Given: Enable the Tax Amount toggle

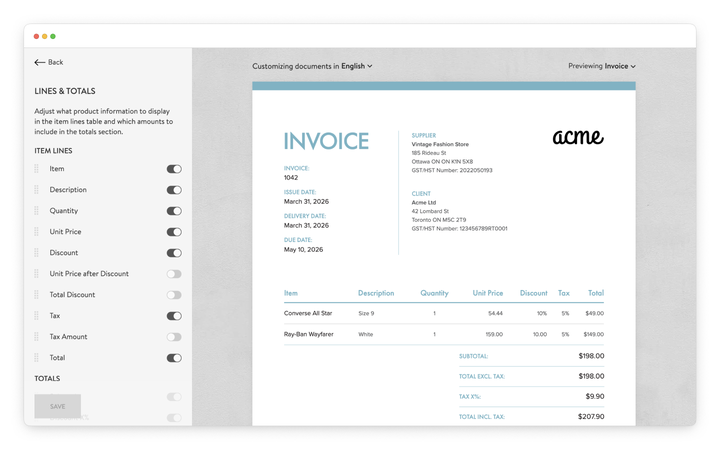Looking at the screenshot, I should [x=174, y=337].
